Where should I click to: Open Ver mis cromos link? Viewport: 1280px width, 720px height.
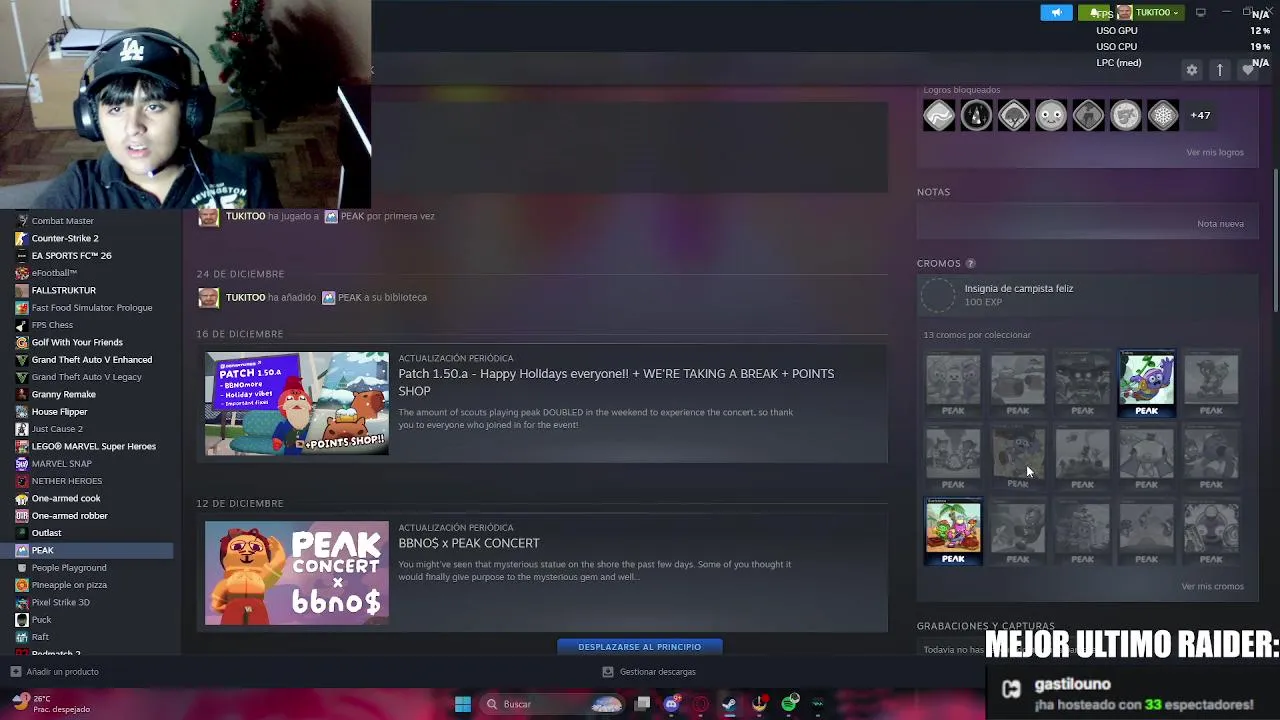tap(1212, 586)
